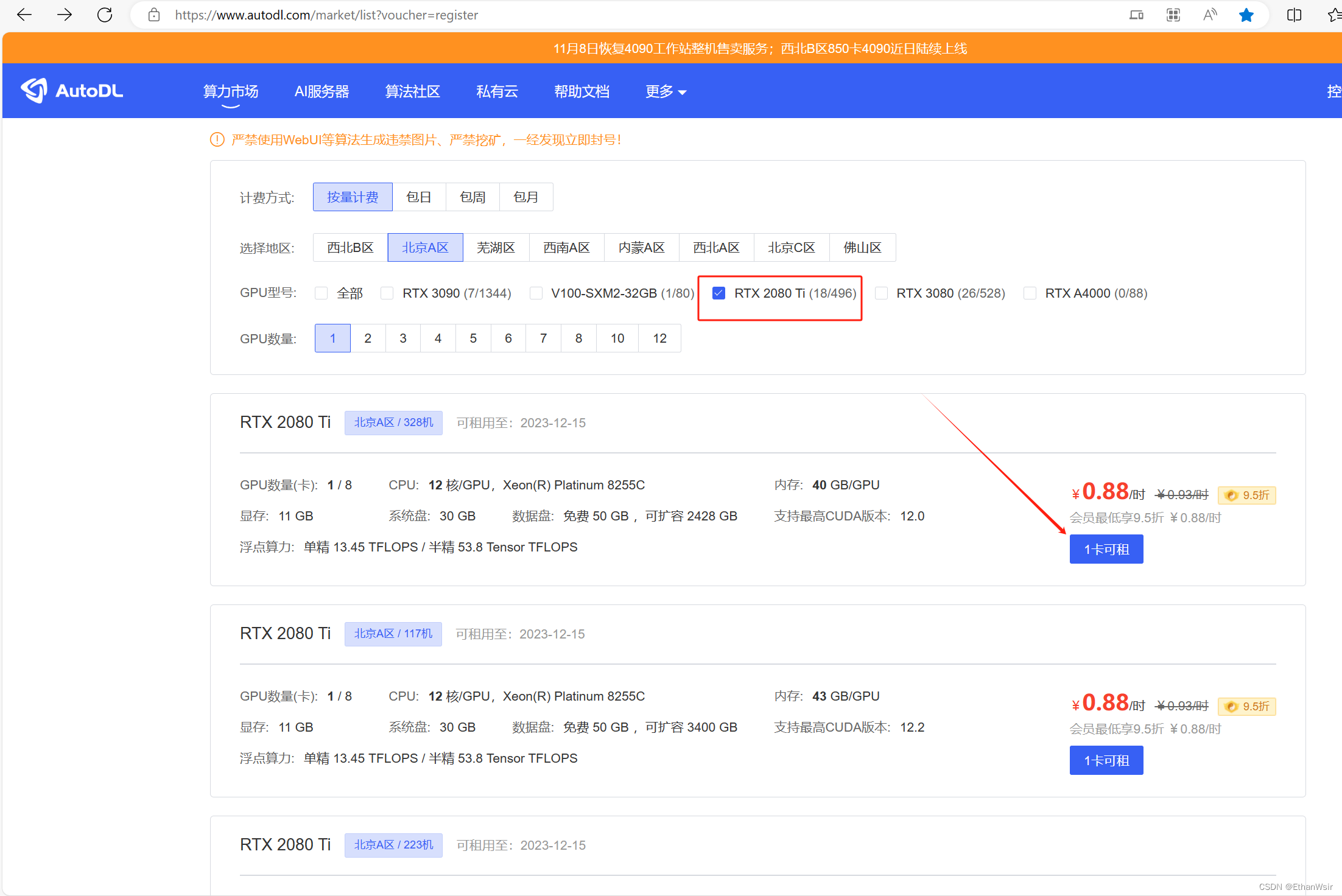Choose region 西北B区
This screenshot has width=1342, height=896.
pos(350,248)
